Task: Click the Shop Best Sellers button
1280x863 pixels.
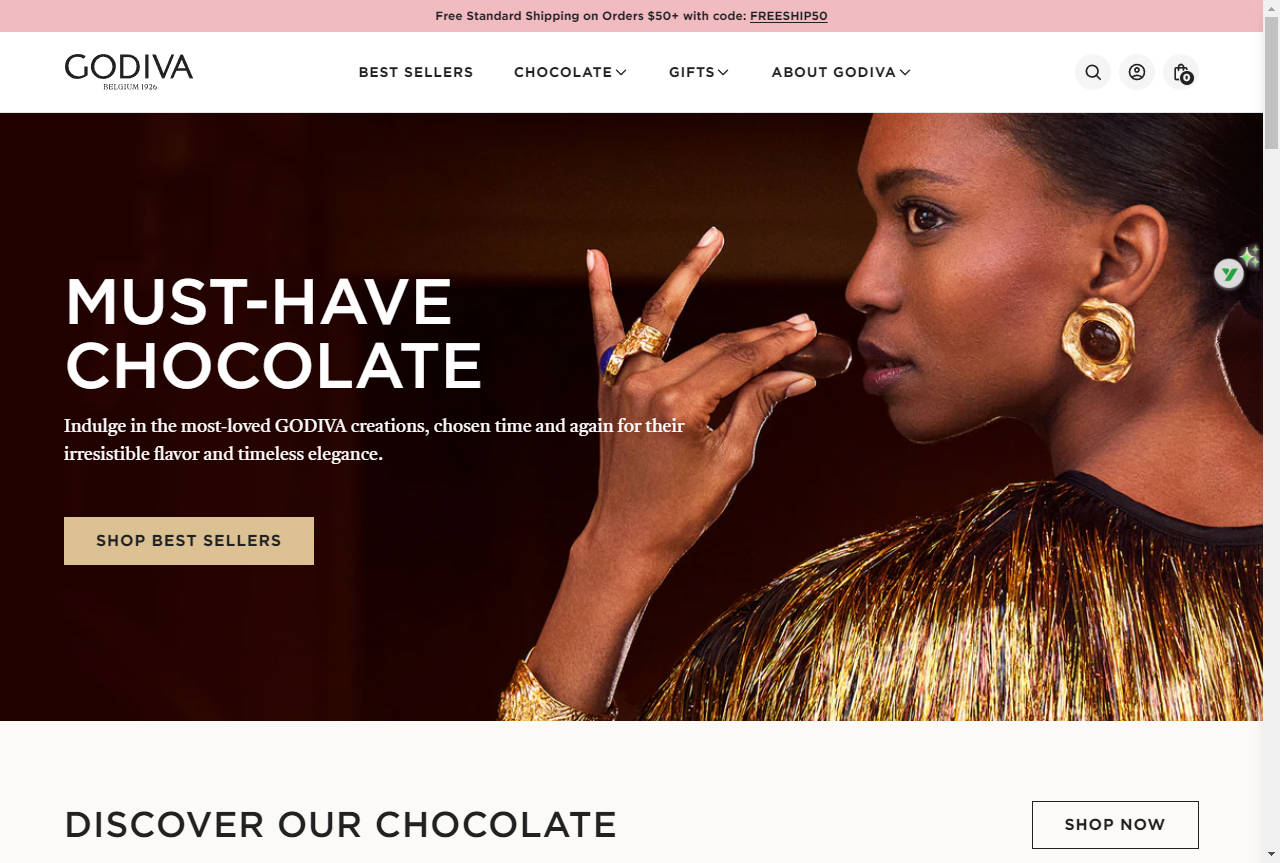Action: [x=189, y=541]
